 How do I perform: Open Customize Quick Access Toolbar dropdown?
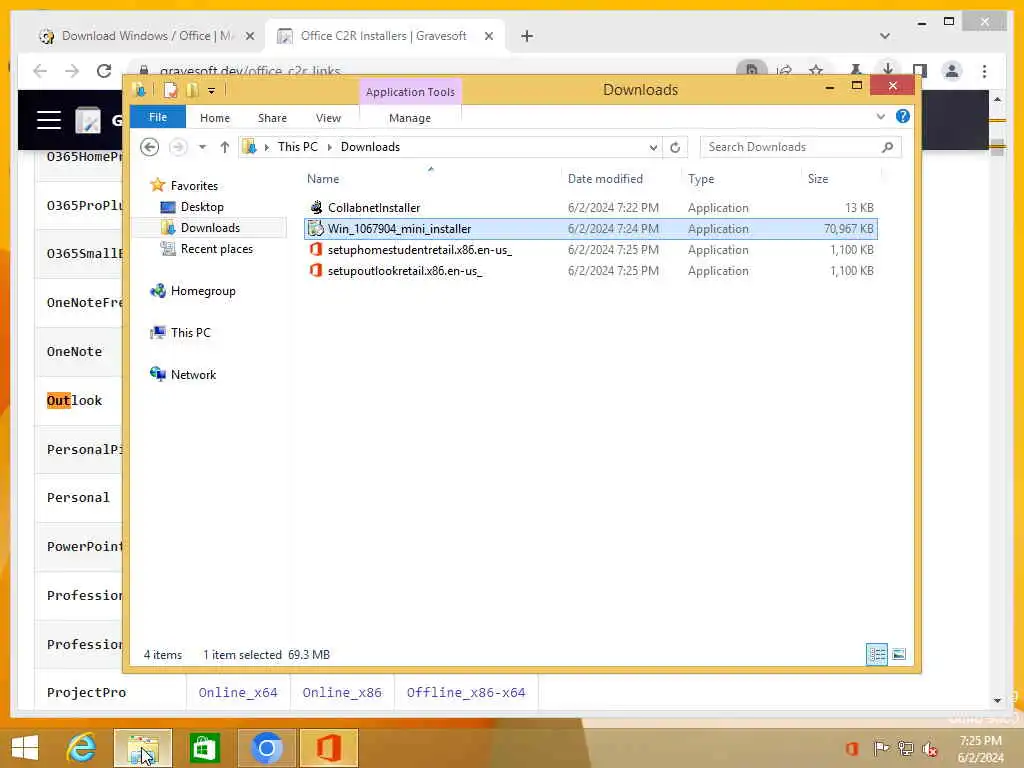pos(212,91)
